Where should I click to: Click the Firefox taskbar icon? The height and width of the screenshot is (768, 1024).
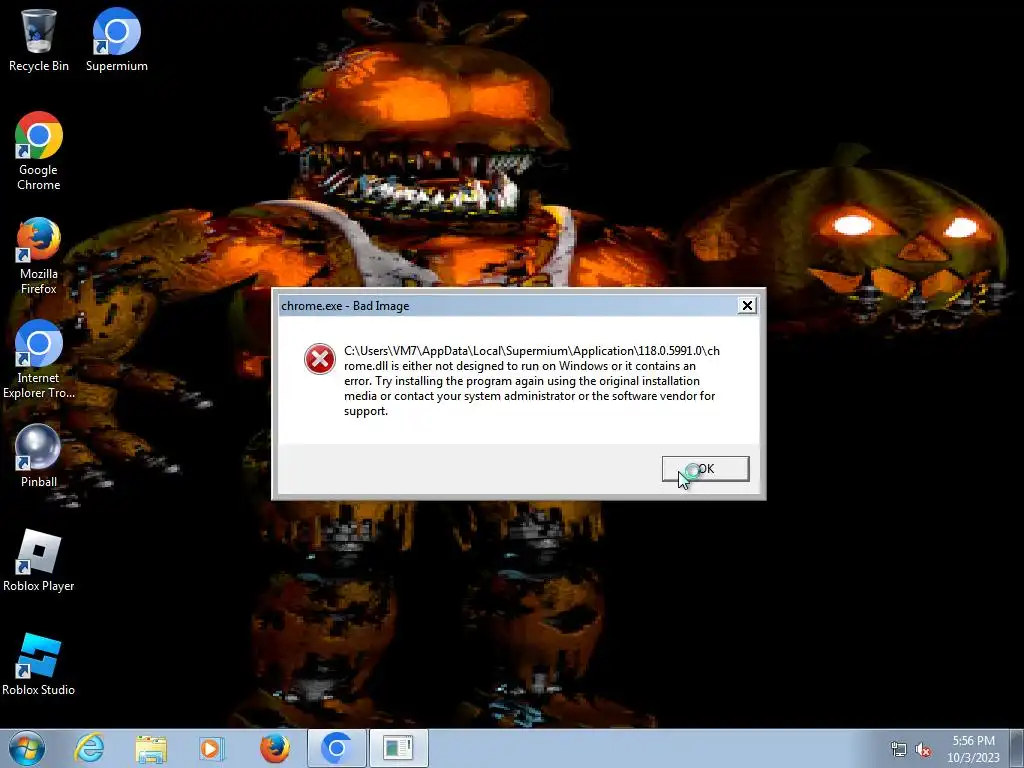click(x=275, y=748)
